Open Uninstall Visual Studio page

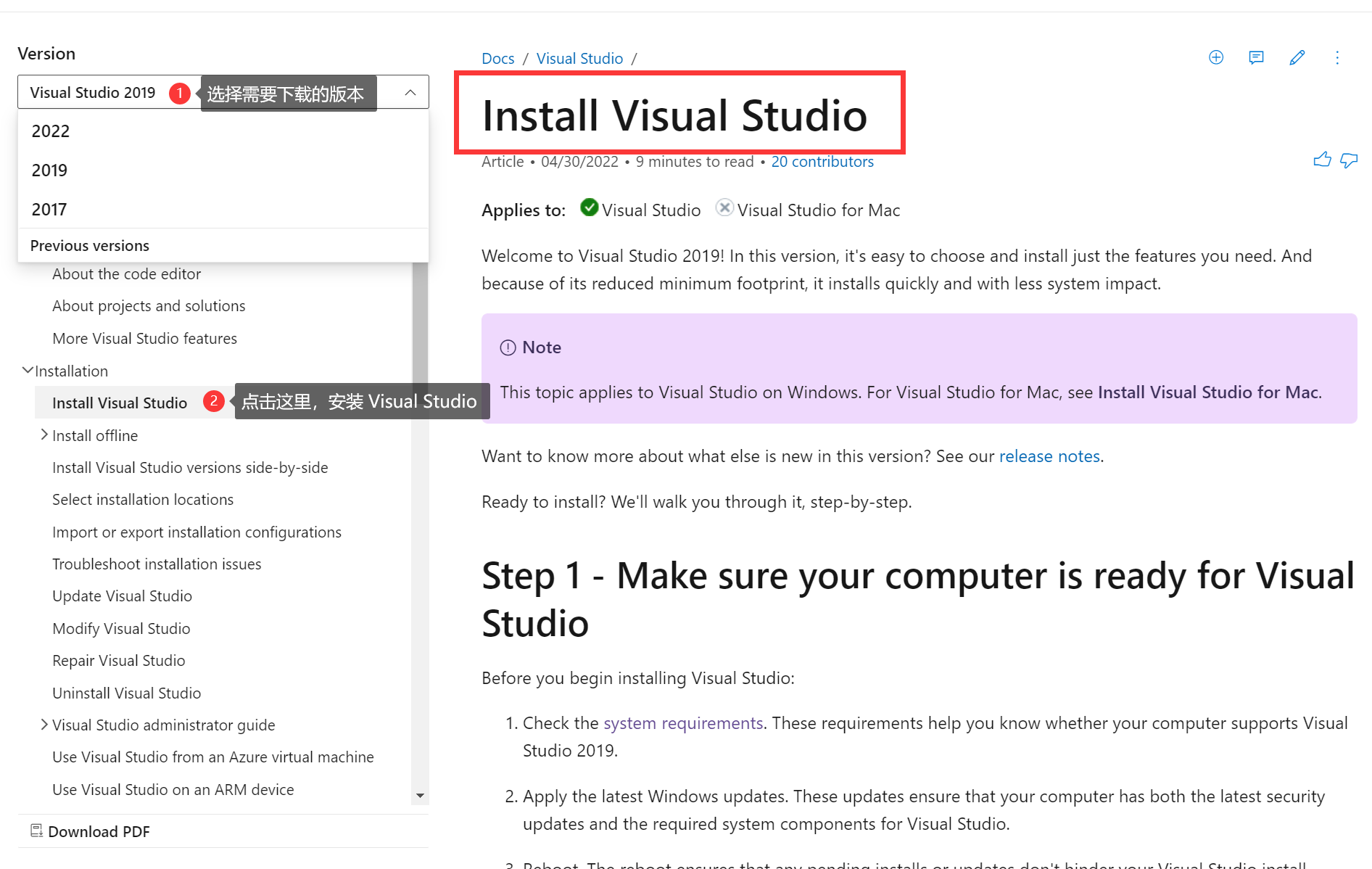(x=127, y=693)
